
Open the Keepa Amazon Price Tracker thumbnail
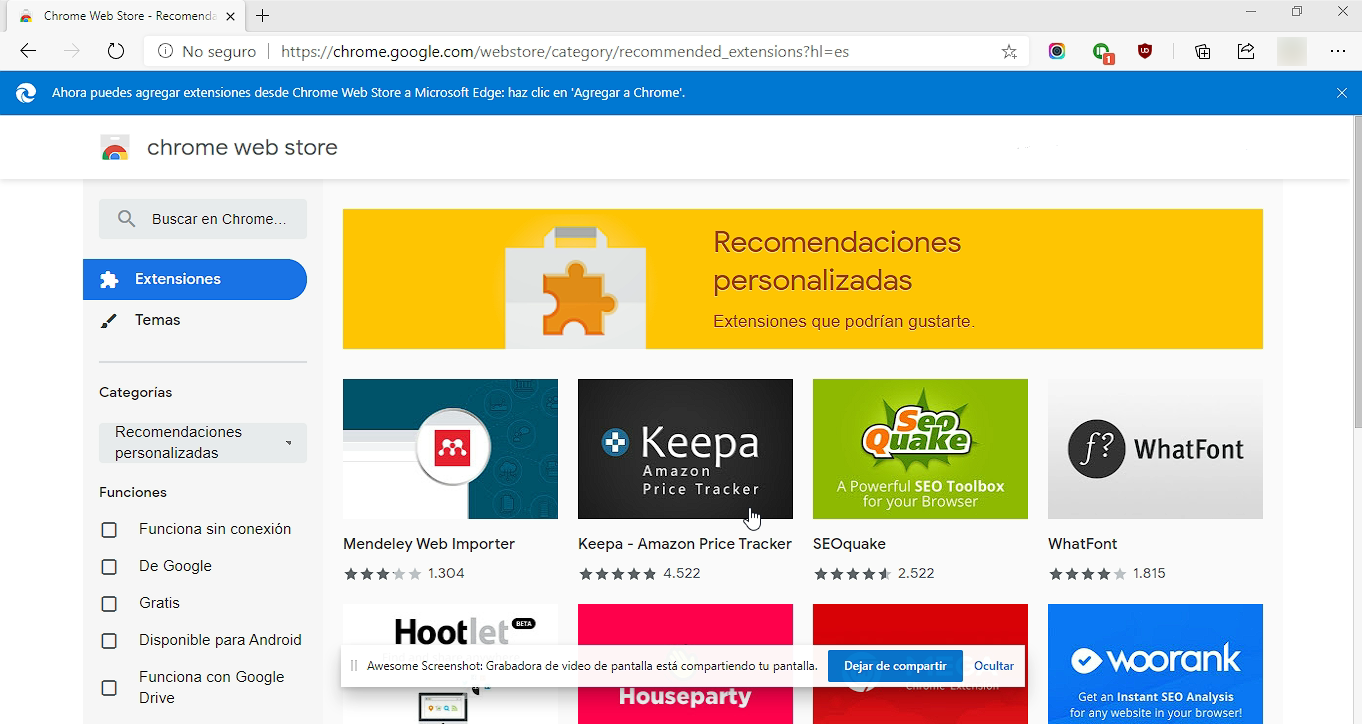[x=685, y=449]
